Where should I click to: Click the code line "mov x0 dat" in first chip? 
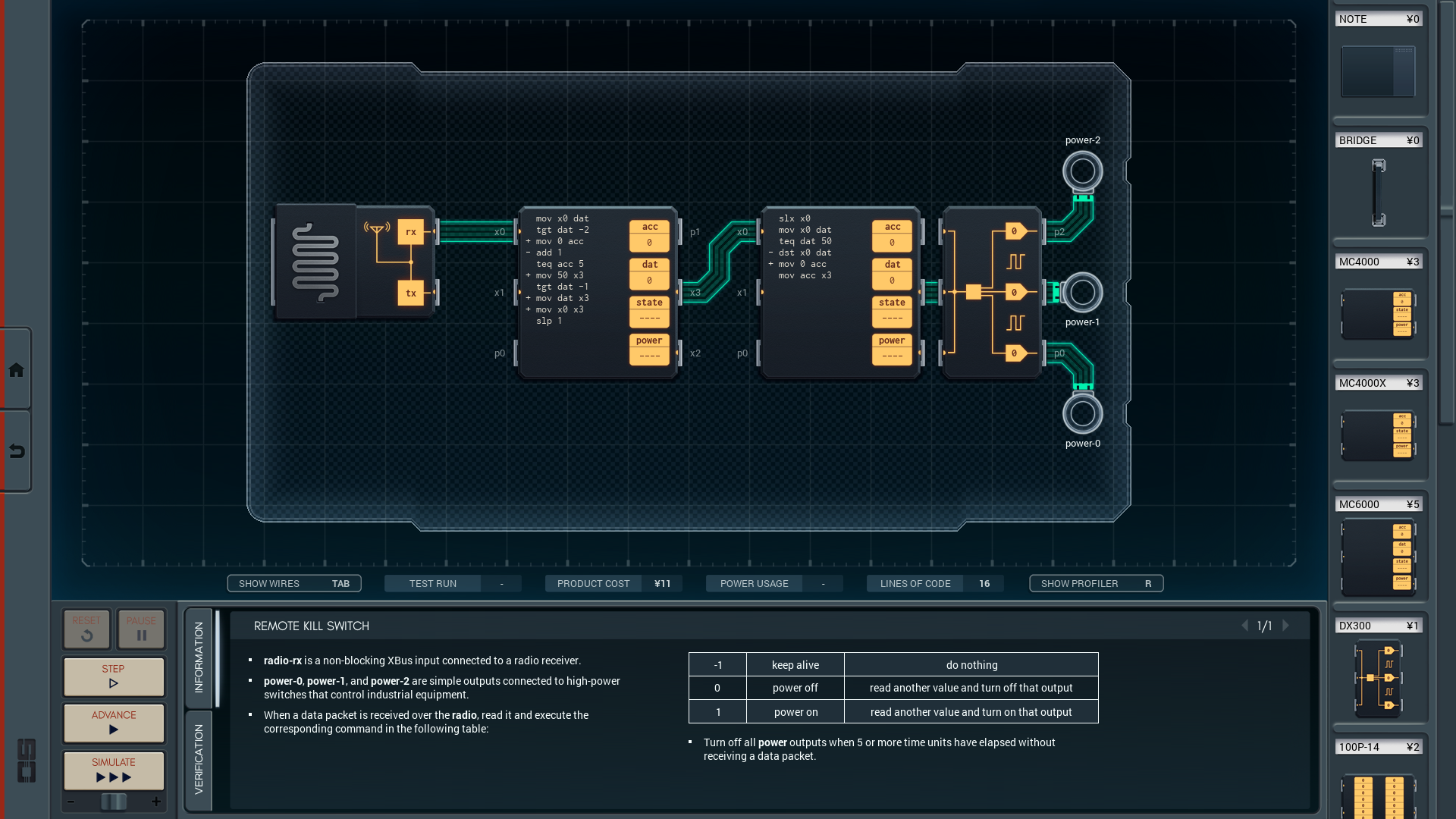(x=562, y=218)
